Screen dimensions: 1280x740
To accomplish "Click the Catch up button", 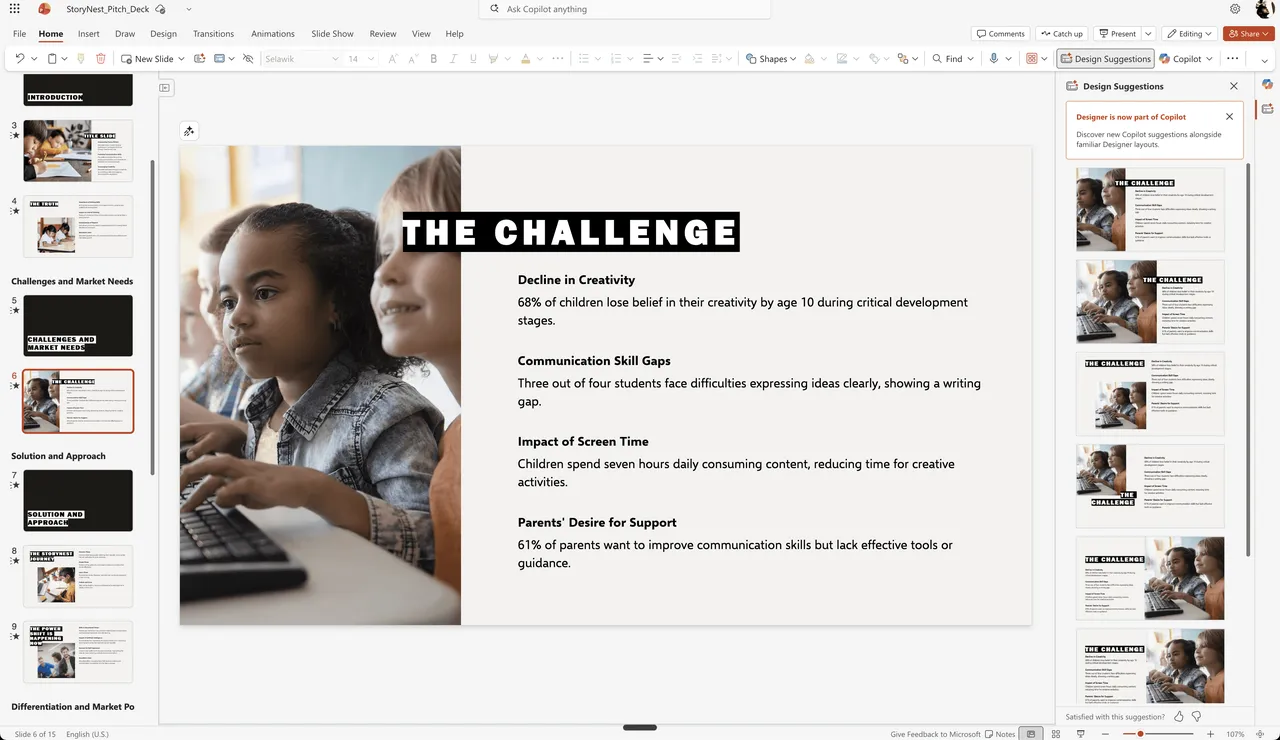I will pyautogui.click(x=1062, y=34).
